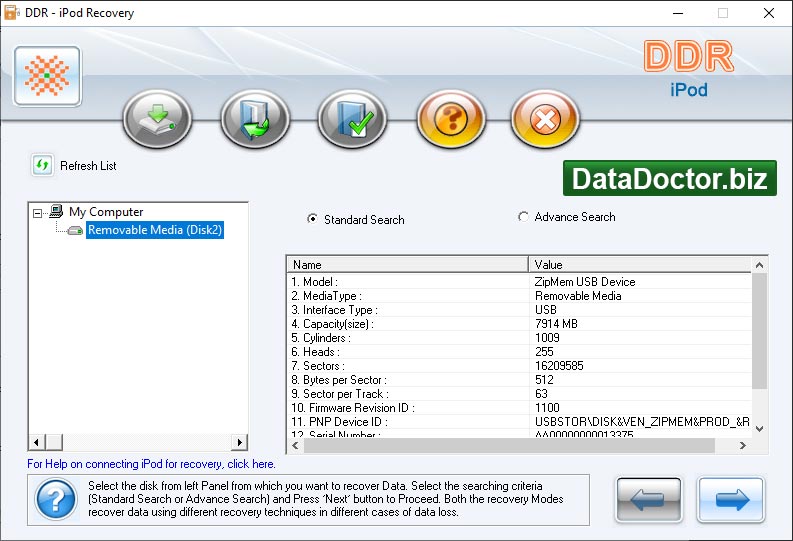
Task: Click the green Refresh List icon
Action: [42, 165]
